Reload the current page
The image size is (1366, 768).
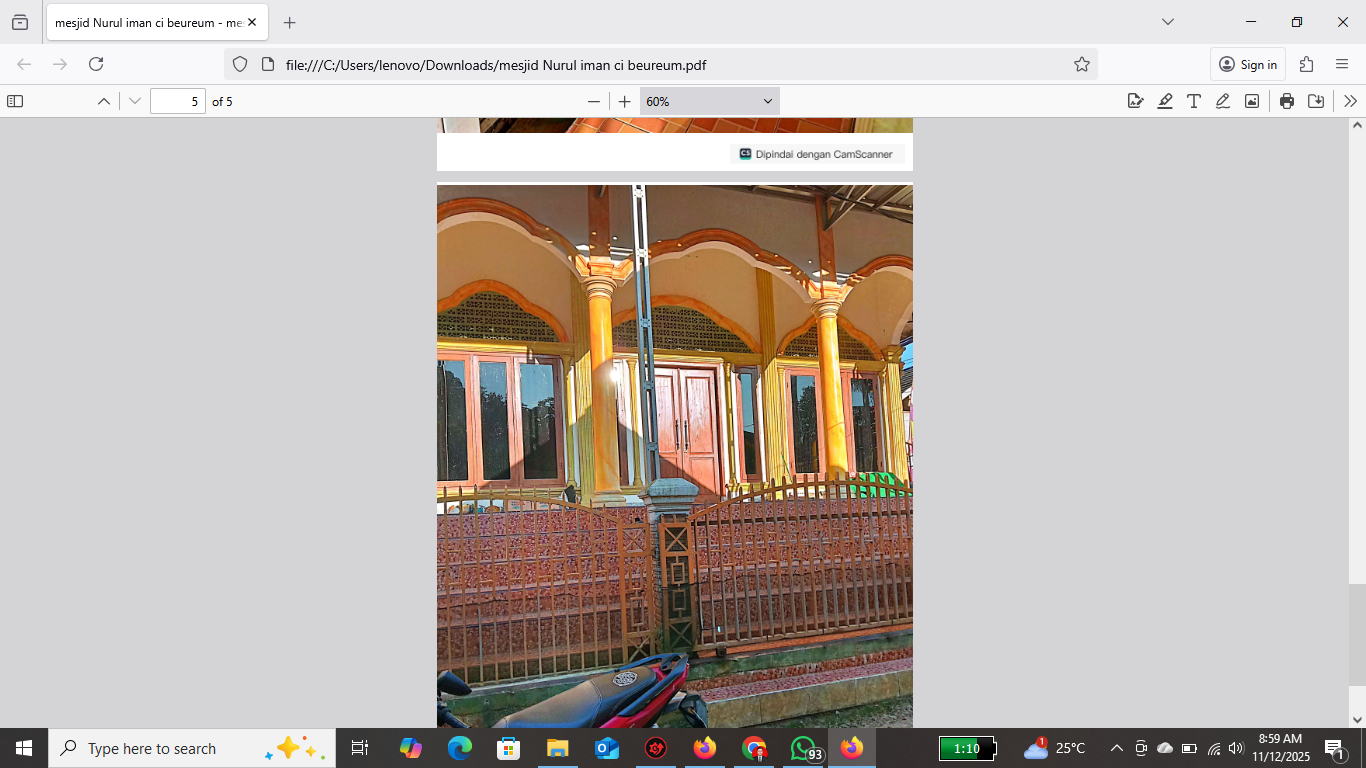(x=96, y=64)
